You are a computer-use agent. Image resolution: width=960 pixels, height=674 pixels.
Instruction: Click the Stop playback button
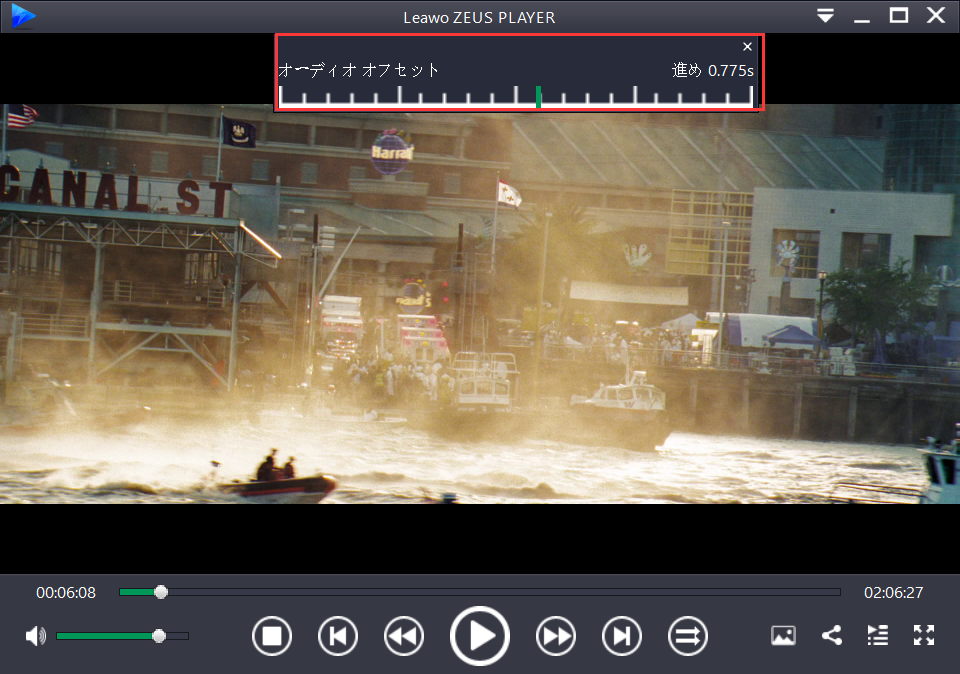(272, 636)
